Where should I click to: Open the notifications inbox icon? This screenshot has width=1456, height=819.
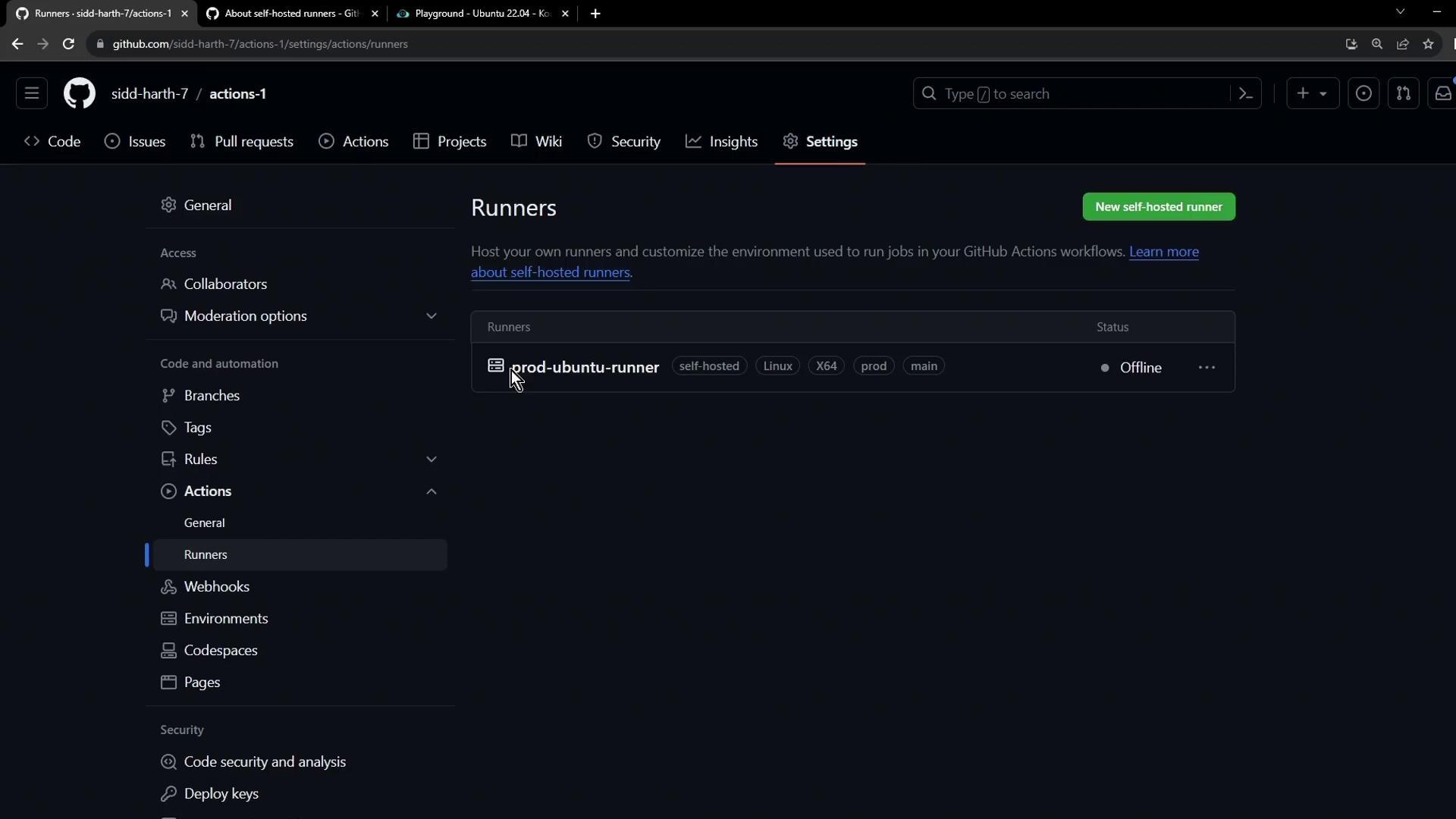[x=1442, y=94]
